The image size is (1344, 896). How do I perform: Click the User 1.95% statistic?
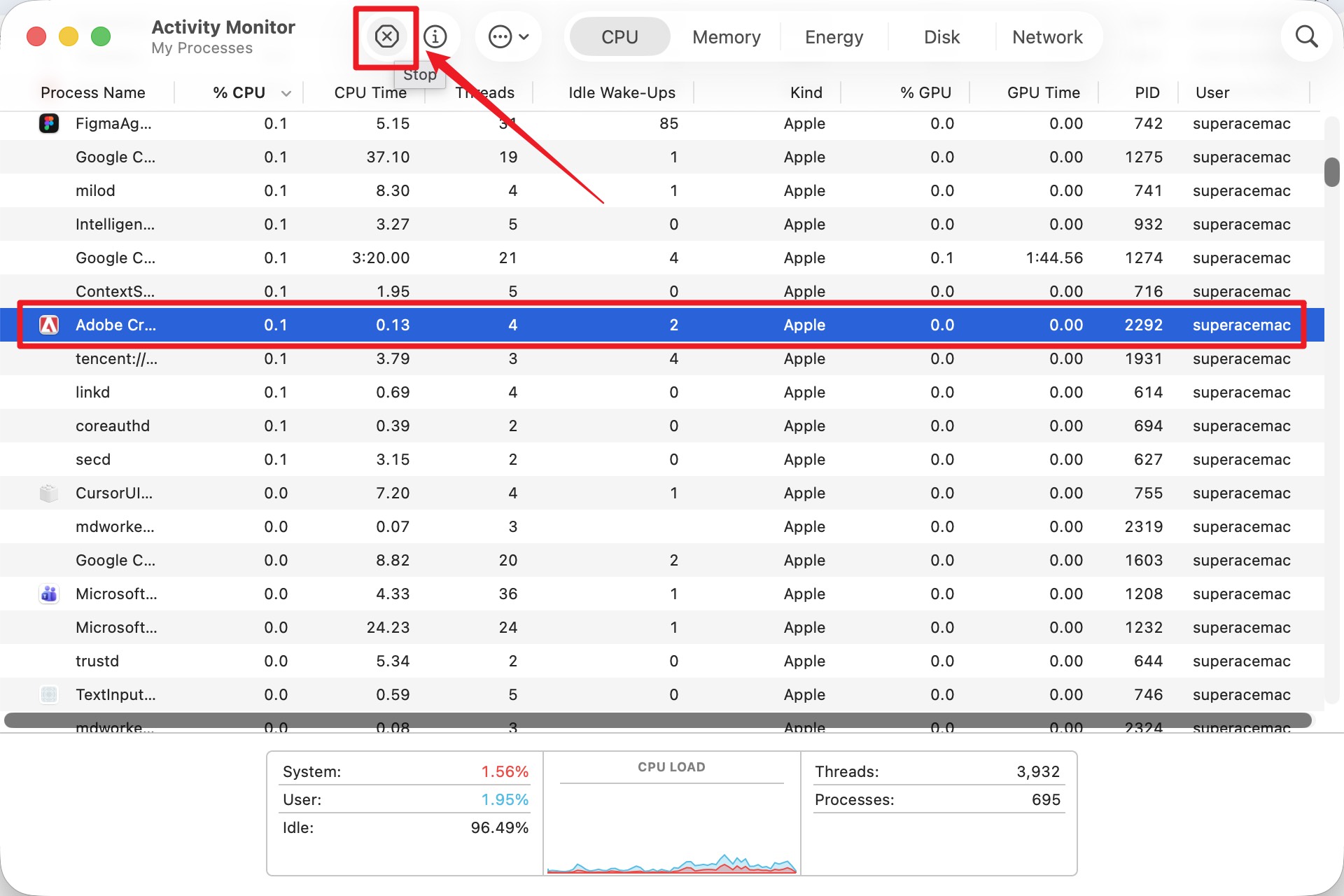pos(405,799)
